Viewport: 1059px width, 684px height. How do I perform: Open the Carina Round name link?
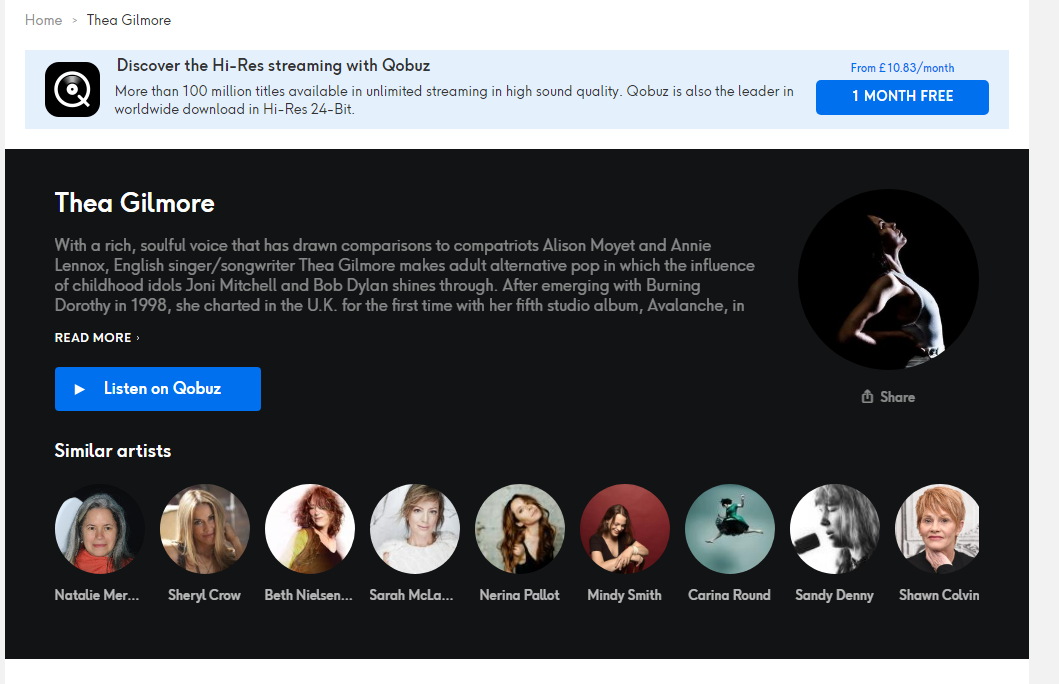point(729,595)
